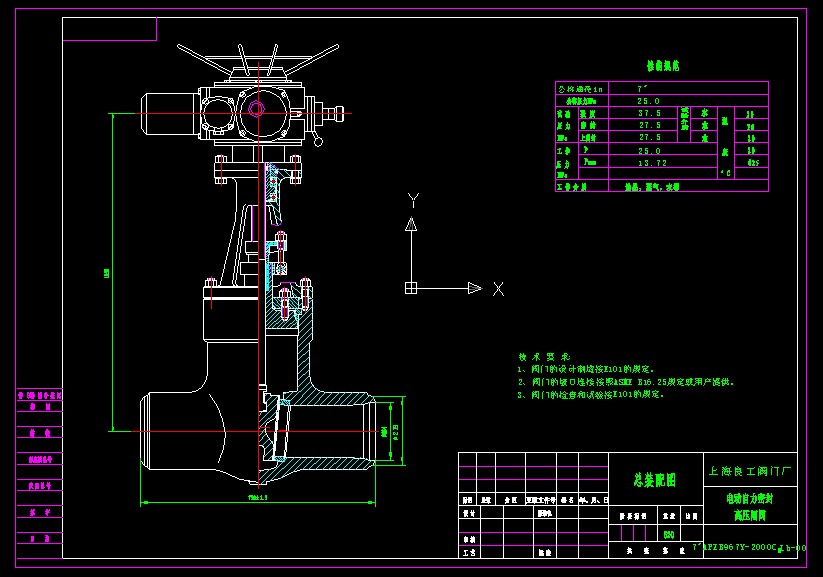Click the cylindrical motor on the actuator's left
Screen dimensions: 823x577
[170, 112]
